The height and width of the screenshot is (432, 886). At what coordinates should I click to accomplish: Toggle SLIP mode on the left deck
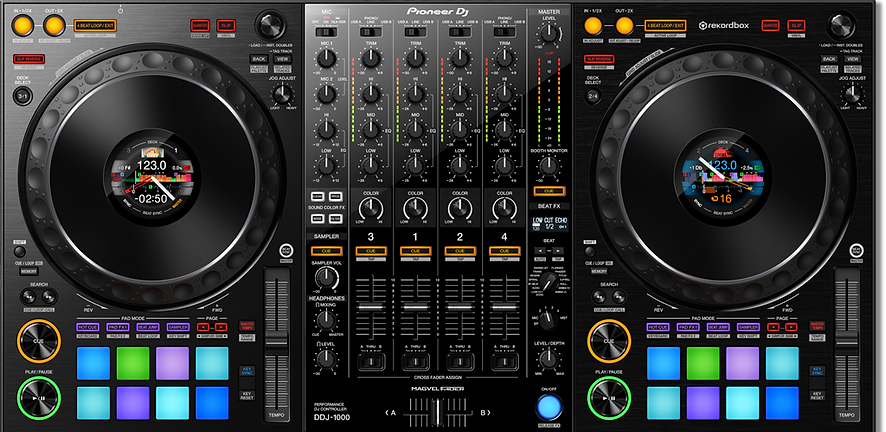(x=227, y=25)
